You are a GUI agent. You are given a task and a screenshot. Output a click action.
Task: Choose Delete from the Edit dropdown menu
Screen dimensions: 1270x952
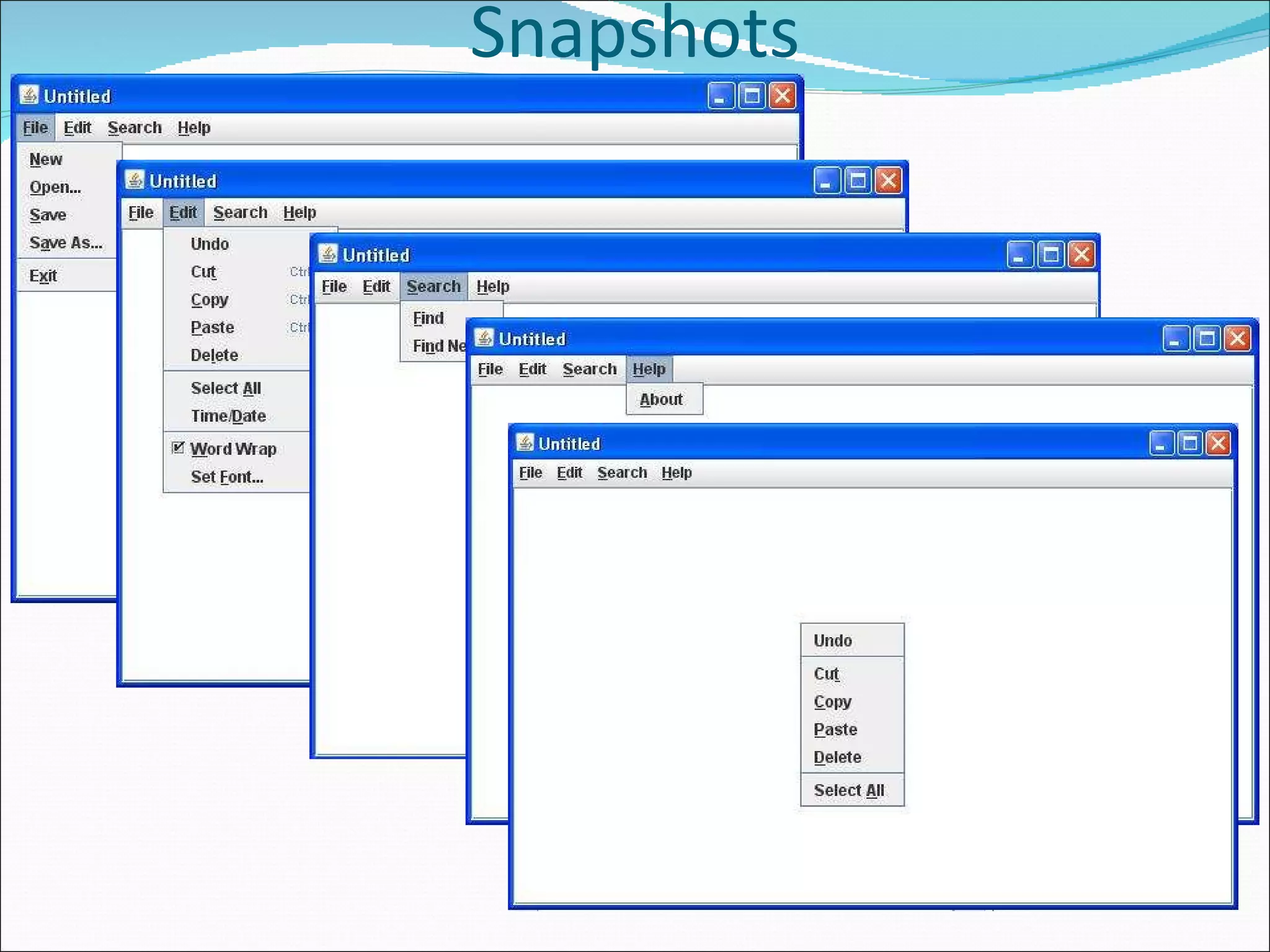(x=238, y=355)
